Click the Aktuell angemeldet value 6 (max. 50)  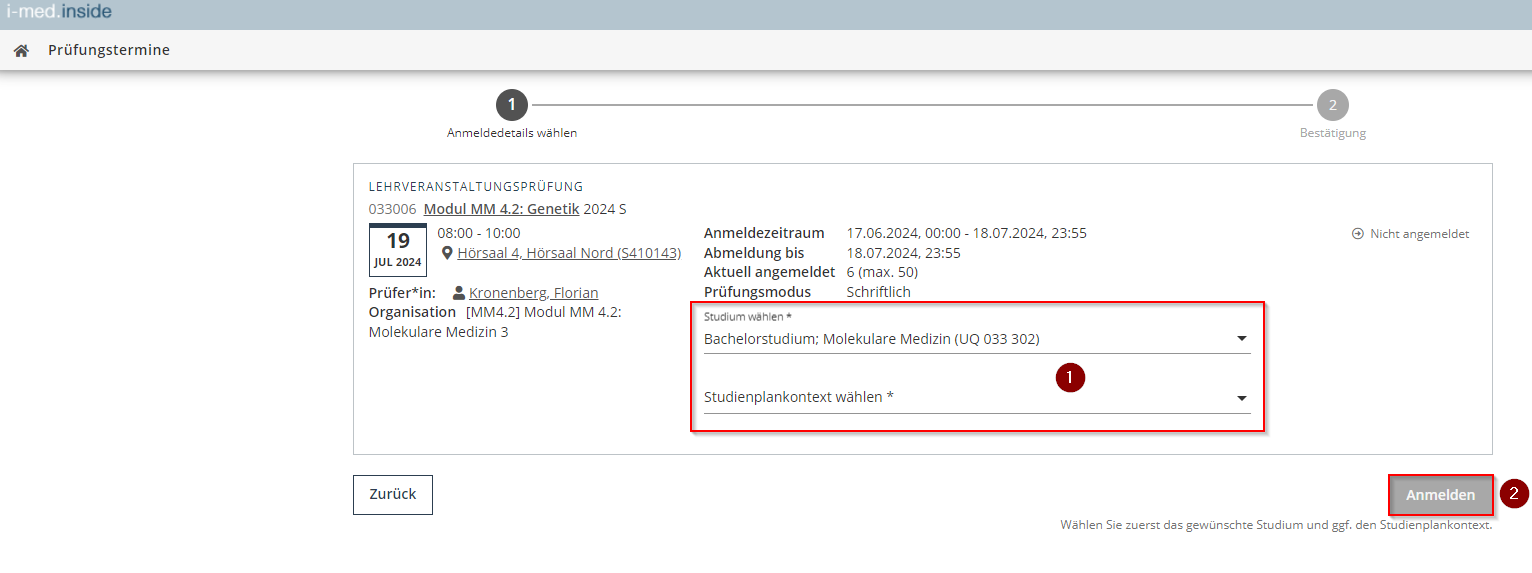[882, 272]
